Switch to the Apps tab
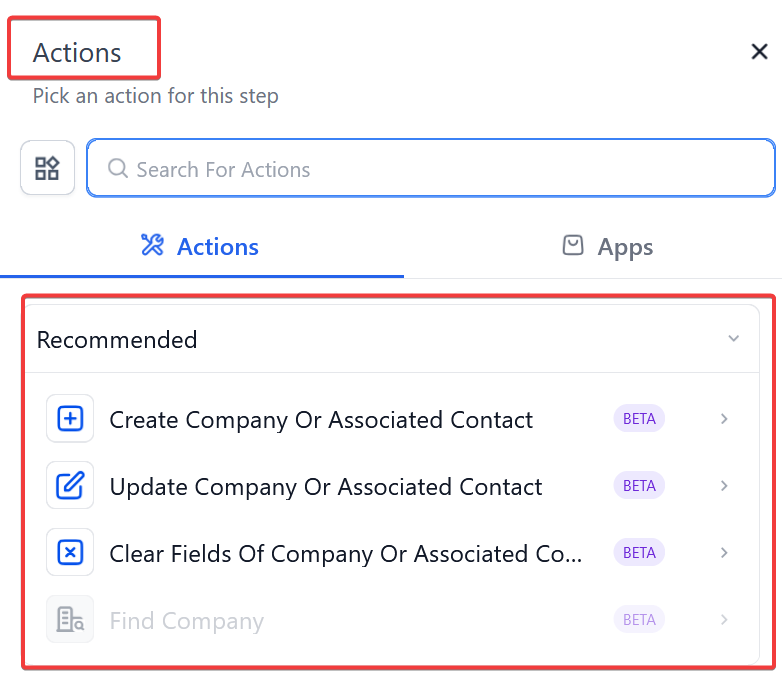 pos(608,247)
